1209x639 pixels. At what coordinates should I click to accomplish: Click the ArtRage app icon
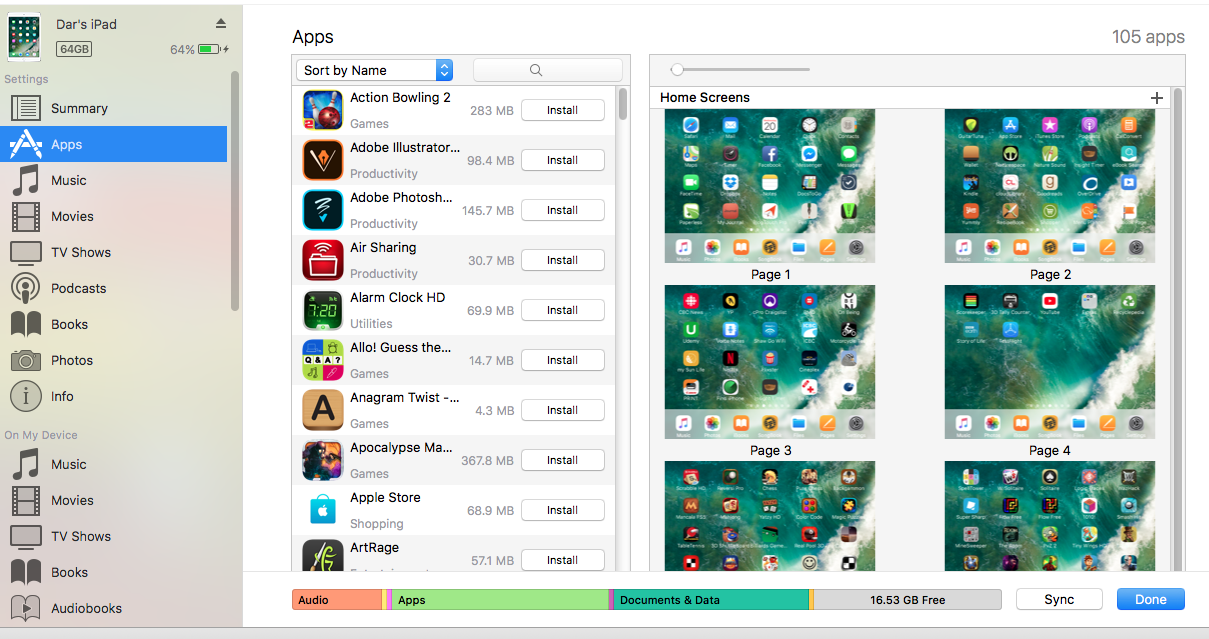pyautogui.click(x=323, y=556)
